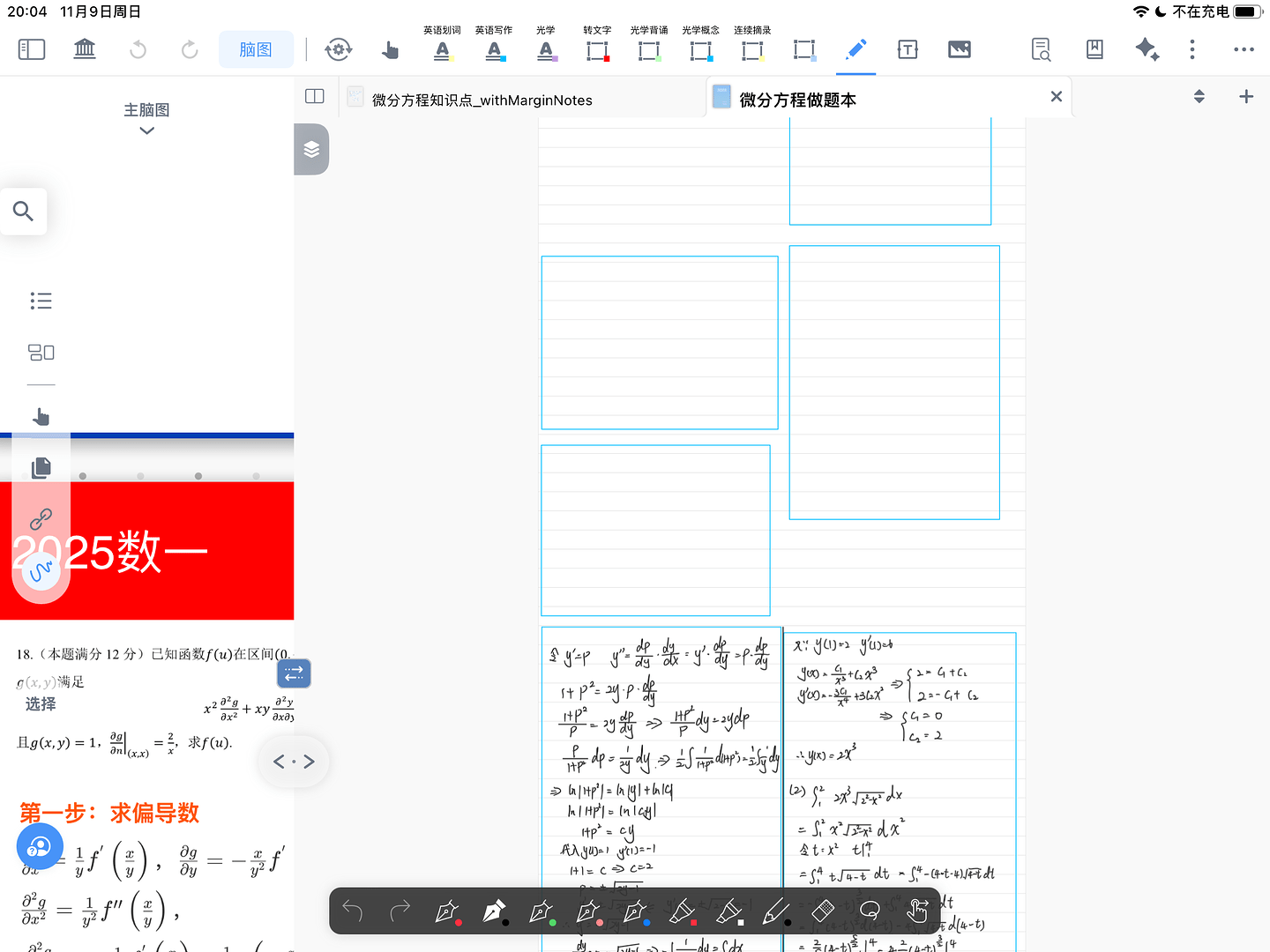Switch to 微分方程知识点_withMarginNotes tab

(x=482, y=100)
